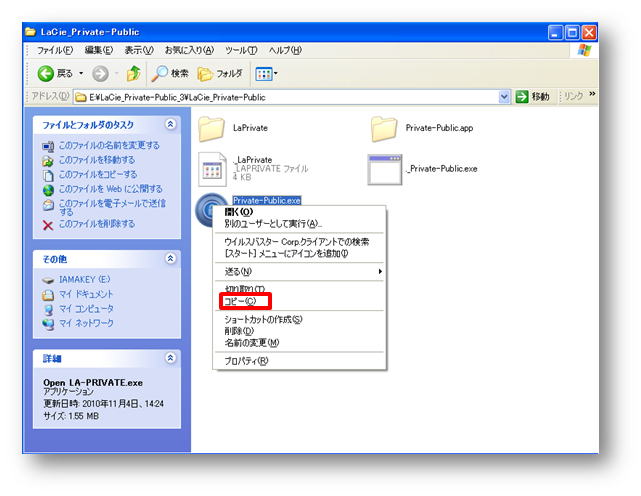The image size is (641, 496).
Task: Click the このファイルを削除する link
Action: [97, 224]
